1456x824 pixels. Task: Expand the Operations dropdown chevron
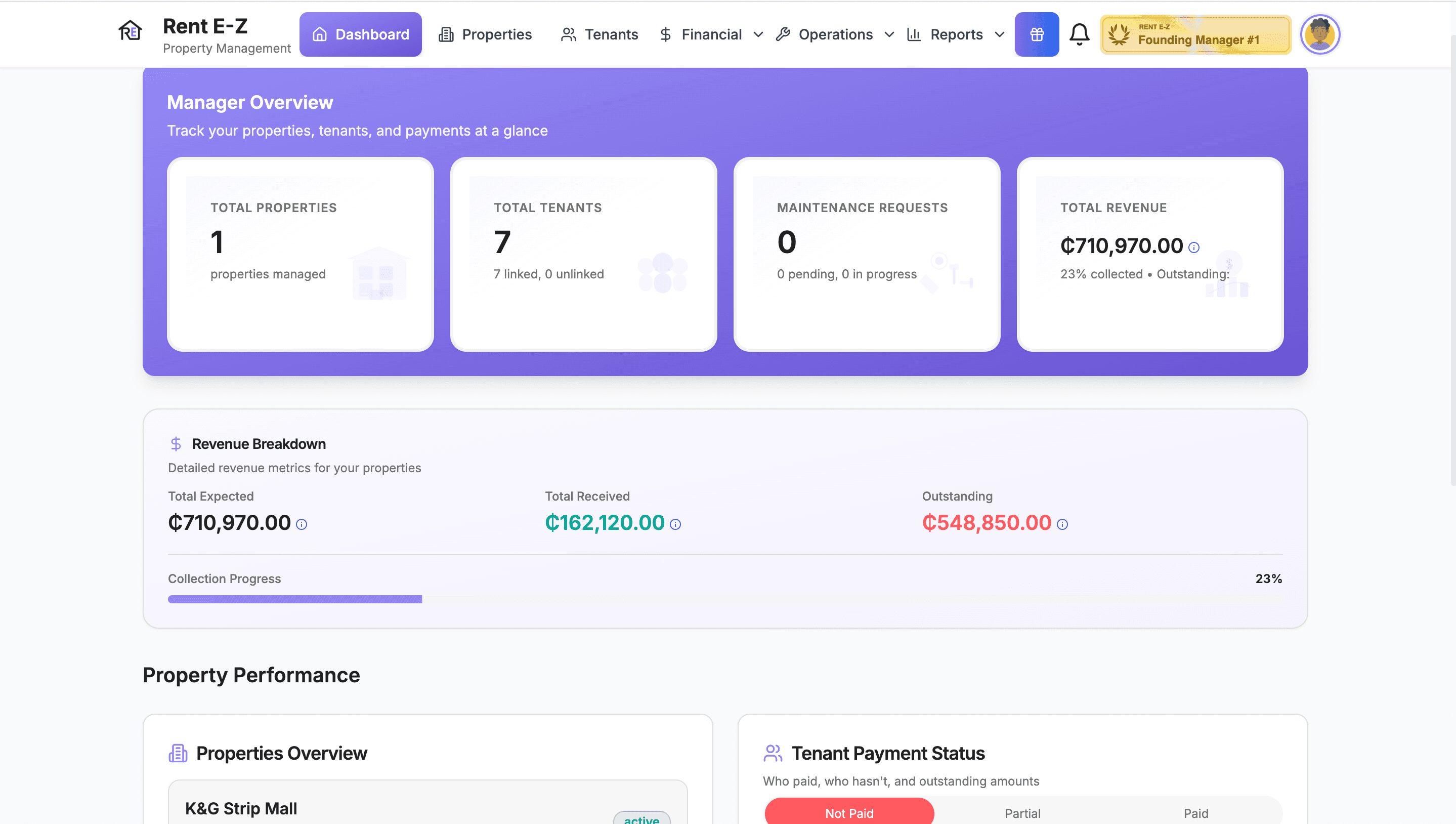point(889,35)
